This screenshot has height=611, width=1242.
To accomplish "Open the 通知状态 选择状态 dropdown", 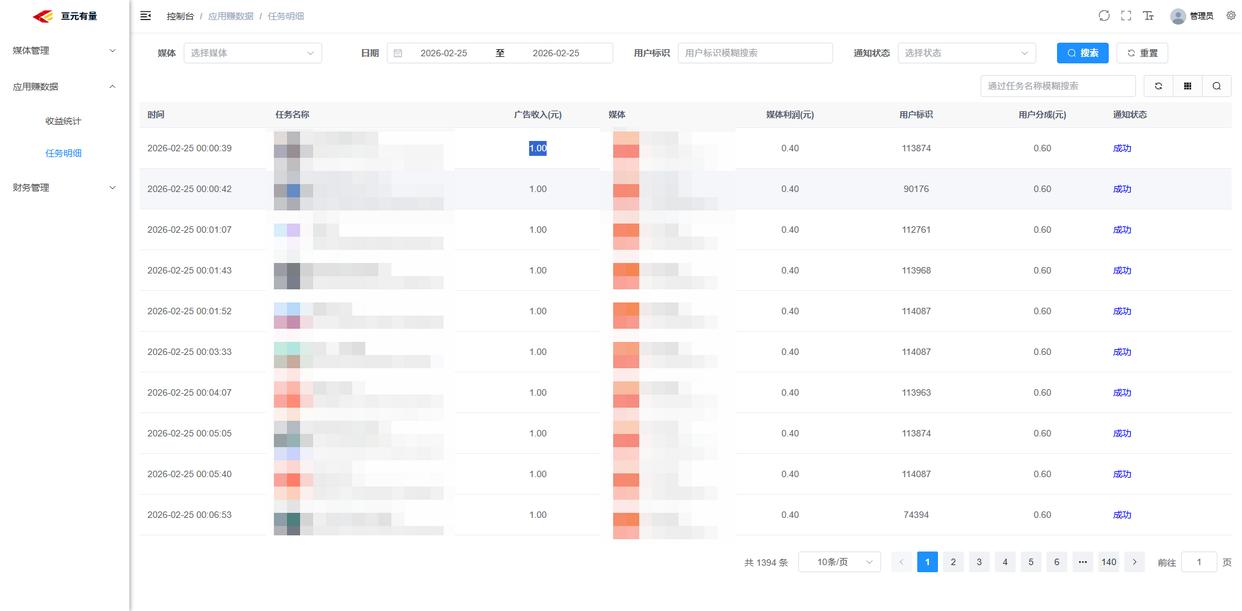I will tap(967, 53).
